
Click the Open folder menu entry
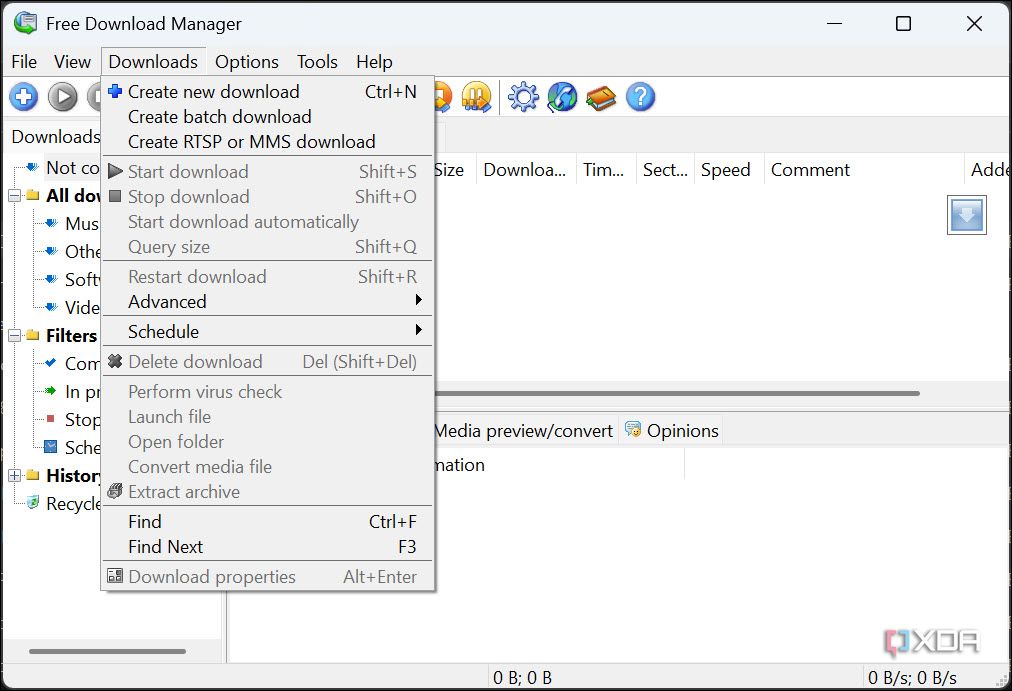(268, 442)
